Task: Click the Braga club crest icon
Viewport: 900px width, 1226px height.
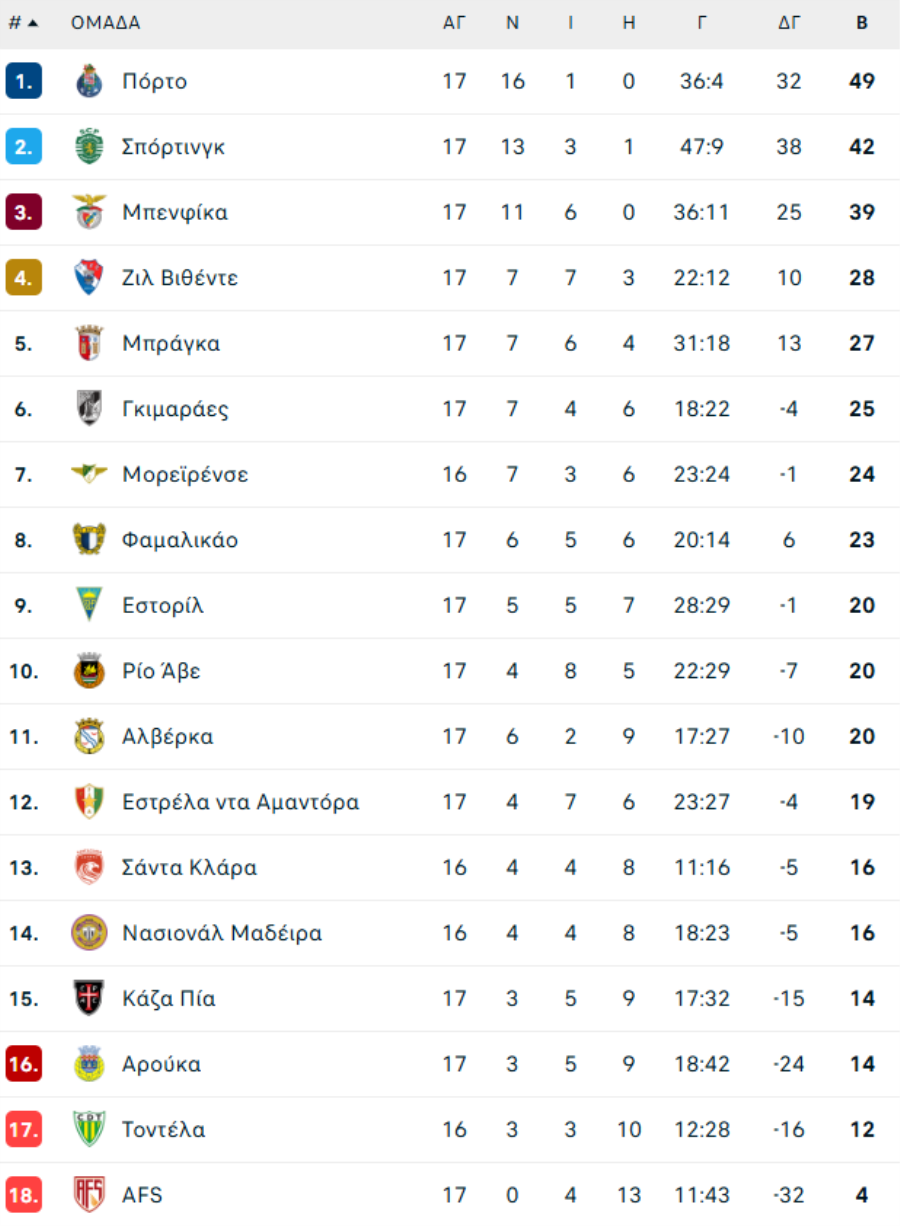Action: click(x=89, y=343)
